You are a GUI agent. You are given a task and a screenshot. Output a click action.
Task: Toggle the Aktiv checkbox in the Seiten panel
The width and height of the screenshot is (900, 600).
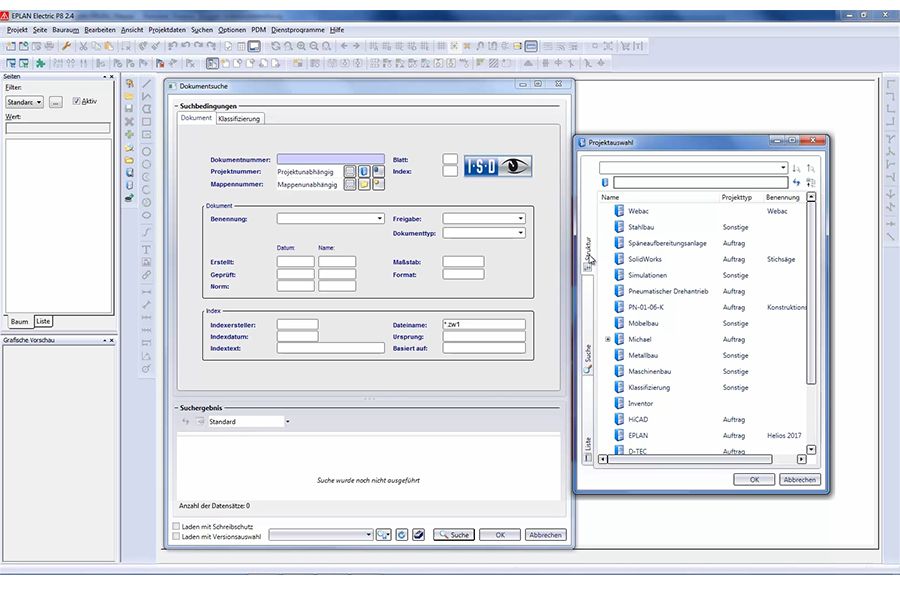click(76, 101)
